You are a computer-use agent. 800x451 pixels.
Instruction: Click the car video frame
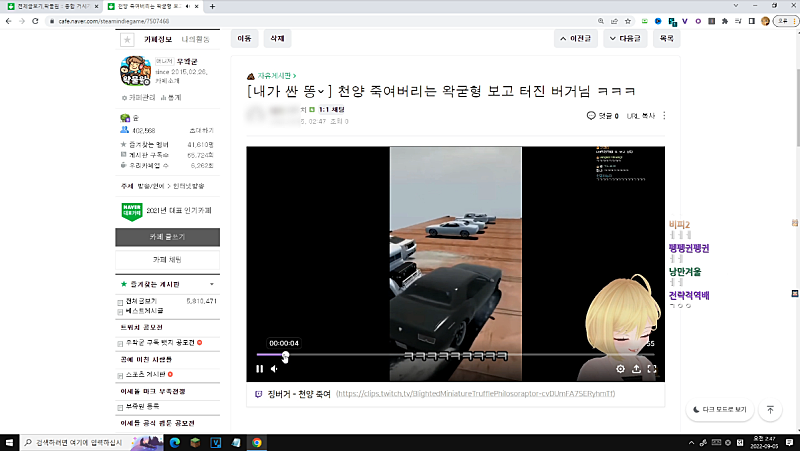click(456, 263)
